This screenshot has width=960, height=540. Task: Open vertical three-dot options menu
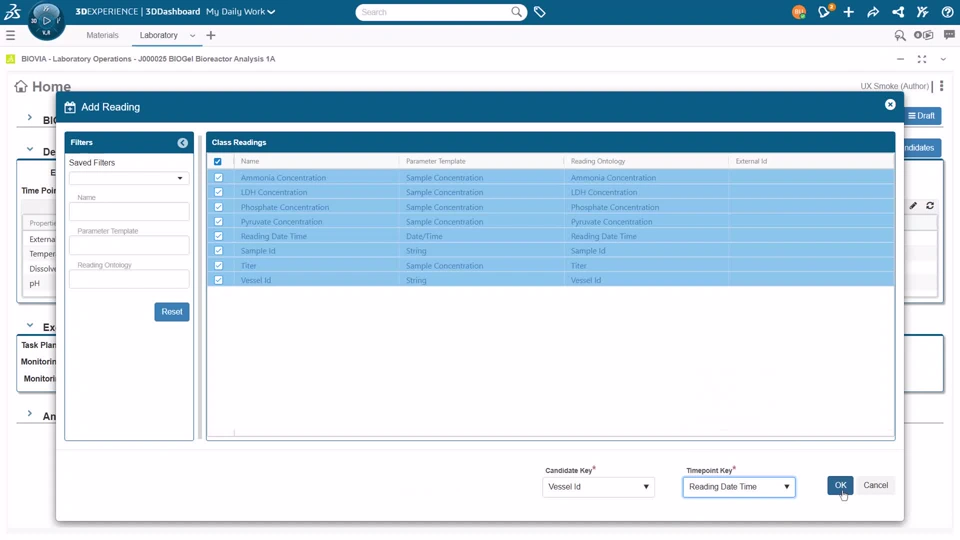(942, 86)
